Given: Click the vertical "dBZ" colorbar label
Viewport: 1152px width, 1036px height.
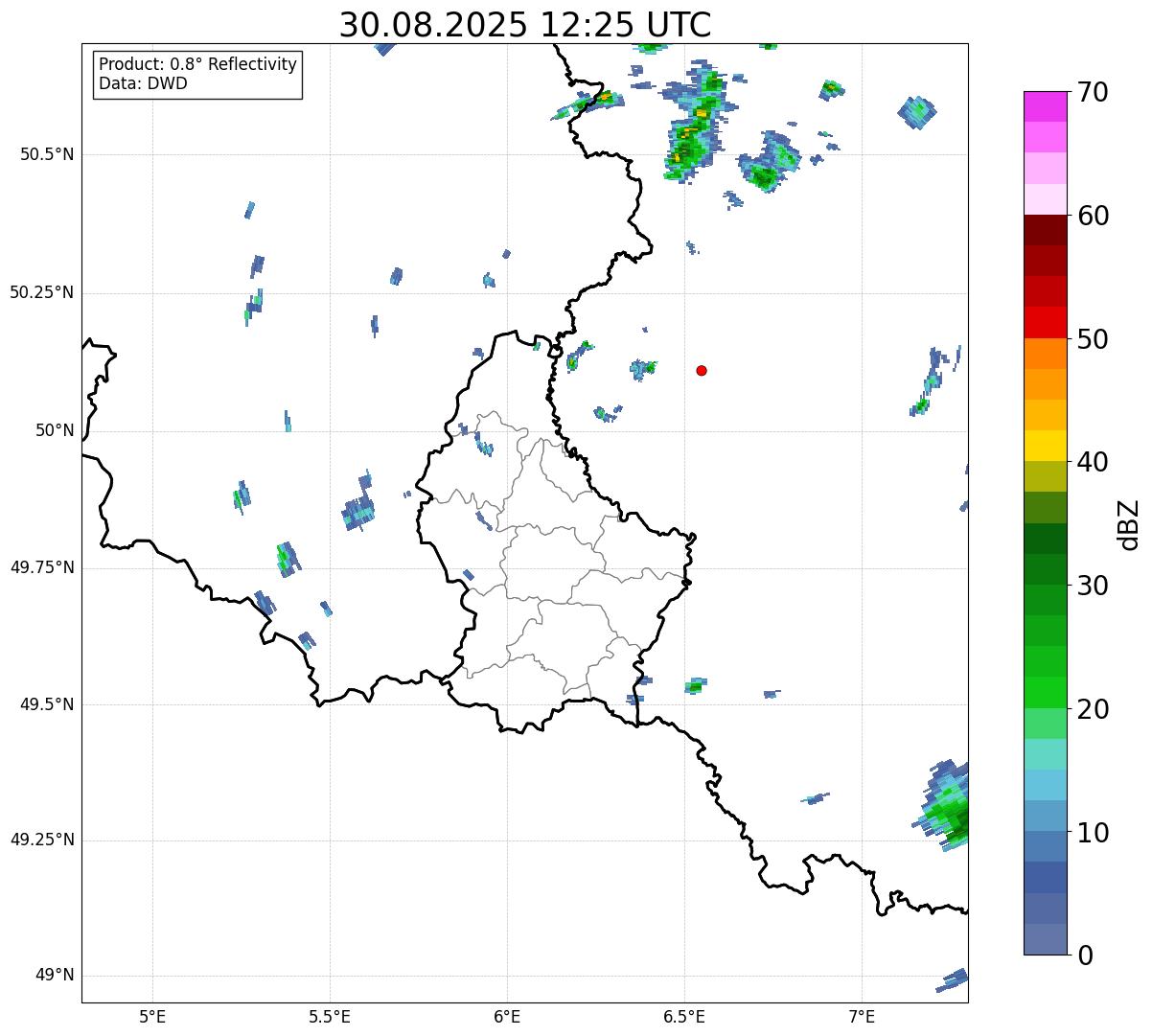Looking at the screenshot, I should coord(1129,524).
